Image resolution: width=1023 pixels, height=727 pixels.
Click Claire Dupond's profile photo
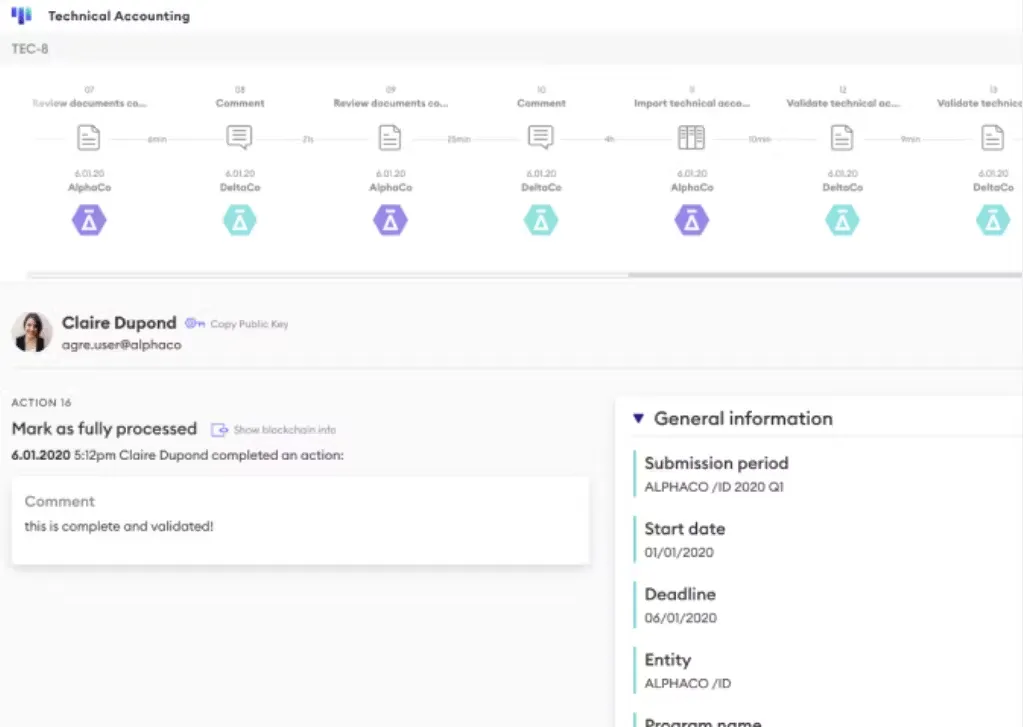[x=32, y=332]
